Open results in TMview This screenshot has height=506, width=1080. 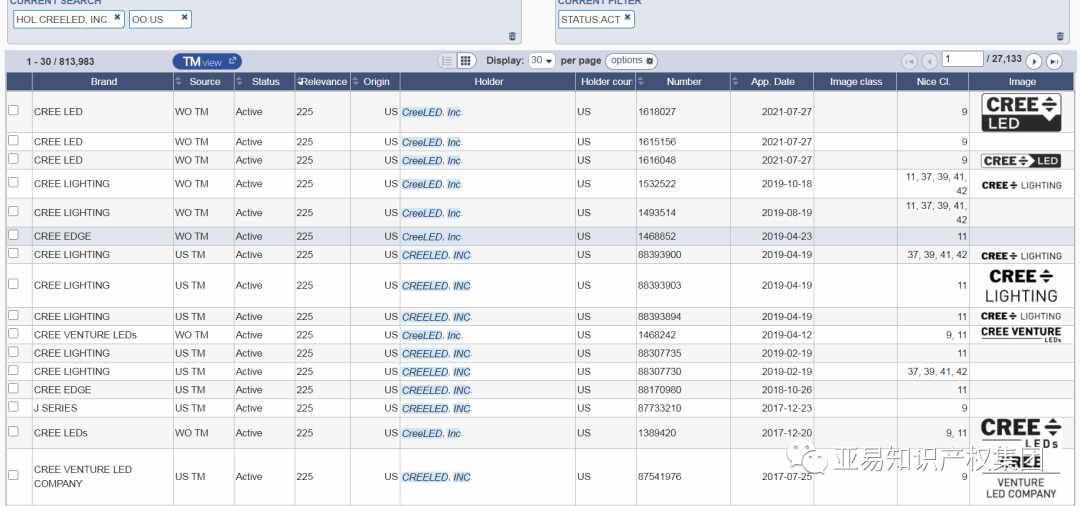click(207, 61)
